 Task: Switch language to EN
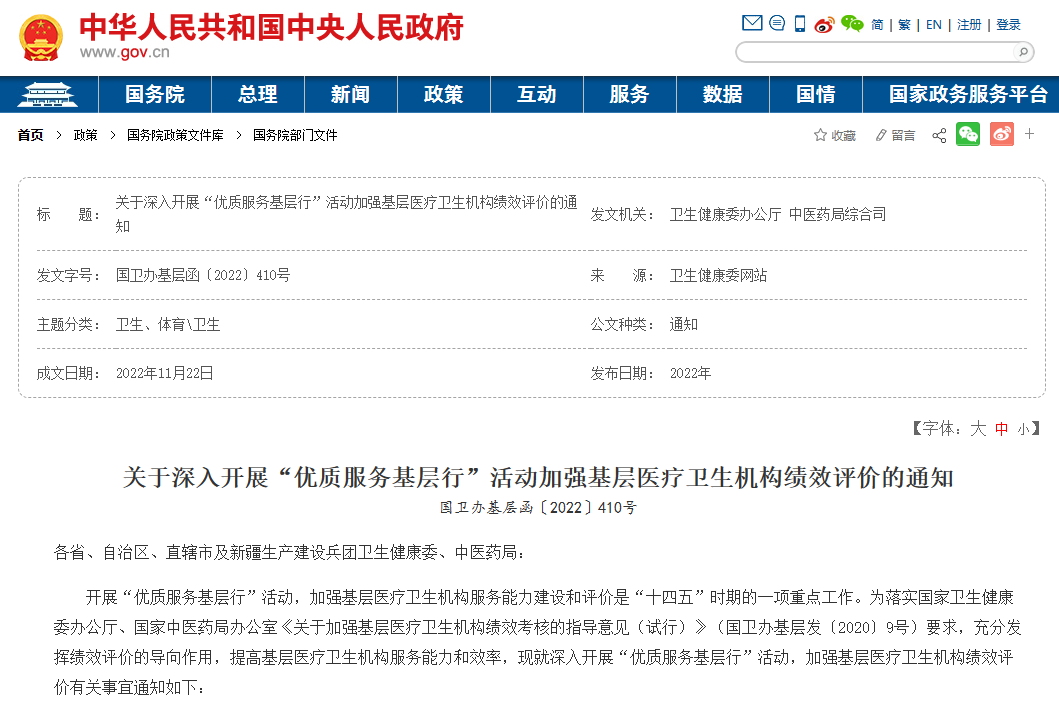pyautogui.click(x=933, y=25)
